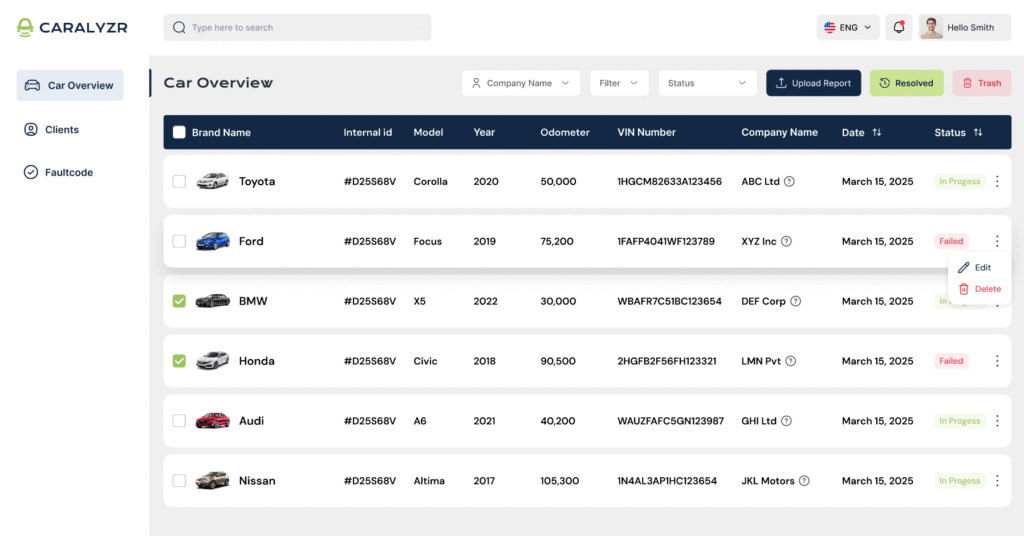Click the Nissan car thumbnail
This screenshot has width=1024, height=536.
coord(213,481)
